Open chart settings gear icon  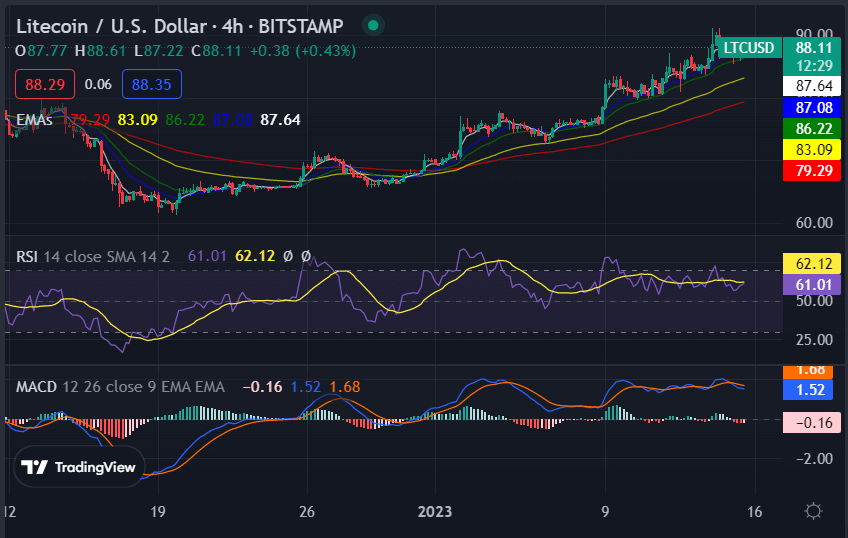point(813,511)
